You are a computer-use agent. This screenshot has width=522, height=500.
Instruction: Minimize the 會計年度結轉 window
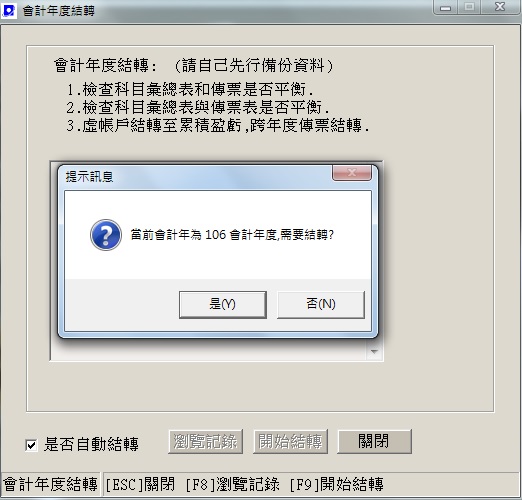[446, 7]
